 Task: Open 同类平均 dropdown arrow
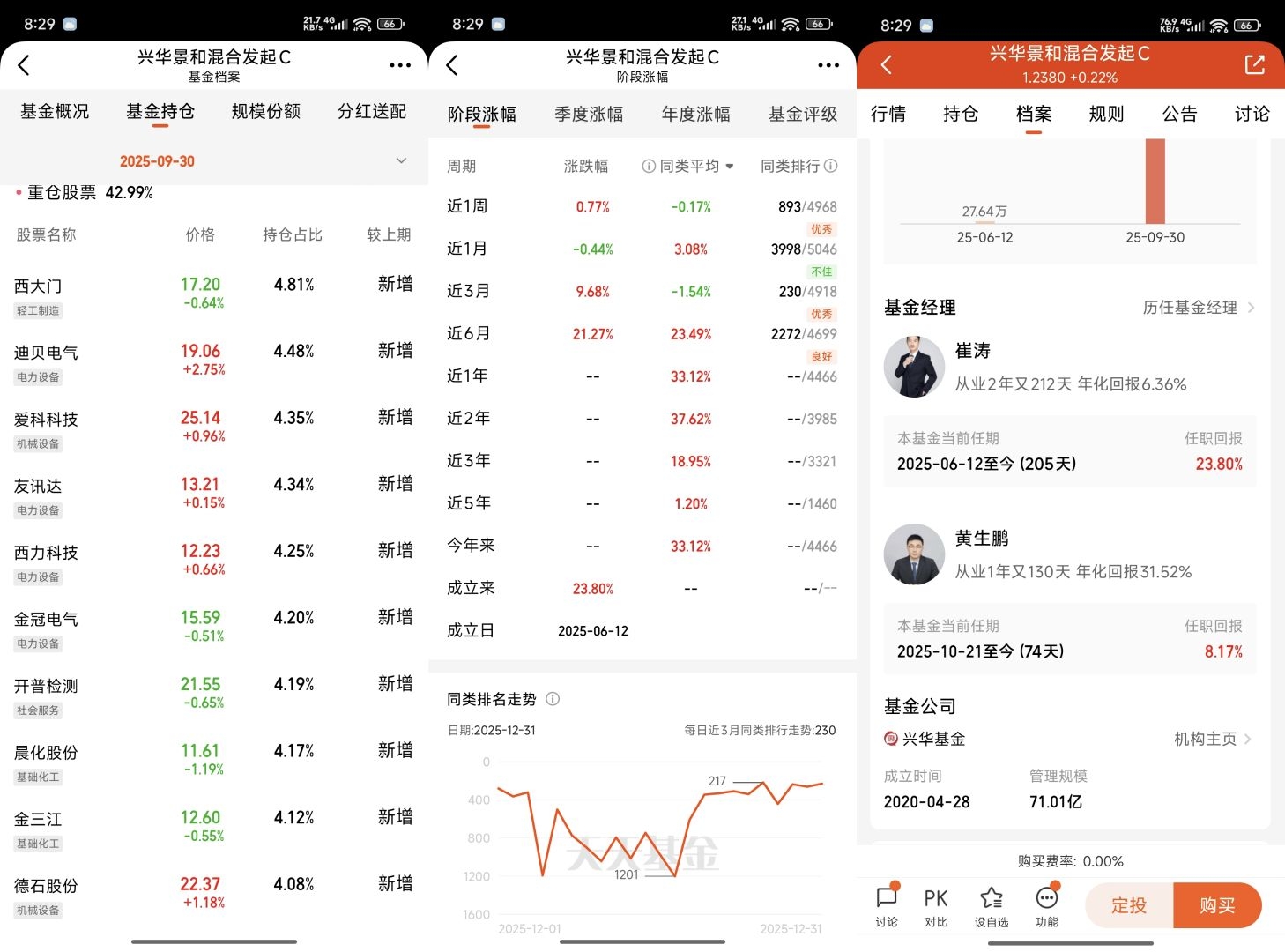point(730,167)
